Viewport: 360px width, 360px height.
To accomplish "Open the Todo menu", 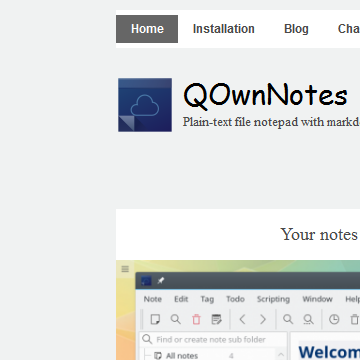I will 235,299.
